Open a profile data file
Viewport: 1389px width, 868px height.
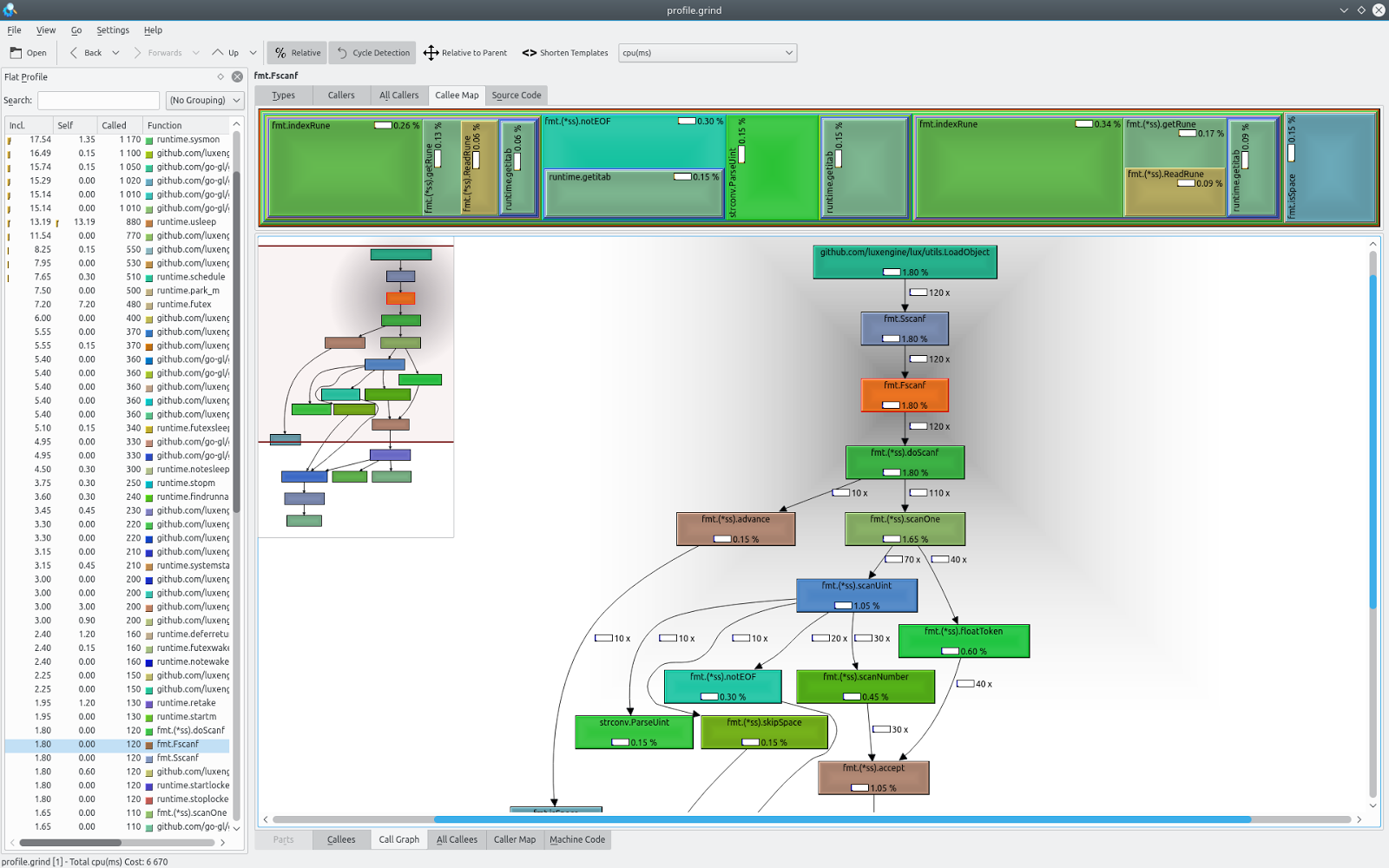click(27, 52)
